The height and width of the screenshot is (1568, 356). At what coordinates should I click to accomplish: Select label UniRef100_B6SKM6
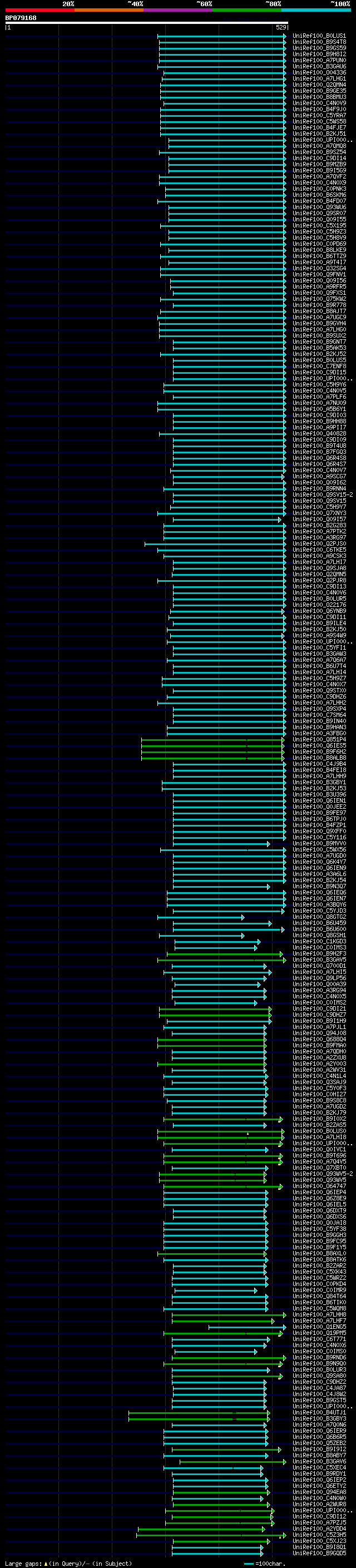pyautogui.click(x=319, y=195)
